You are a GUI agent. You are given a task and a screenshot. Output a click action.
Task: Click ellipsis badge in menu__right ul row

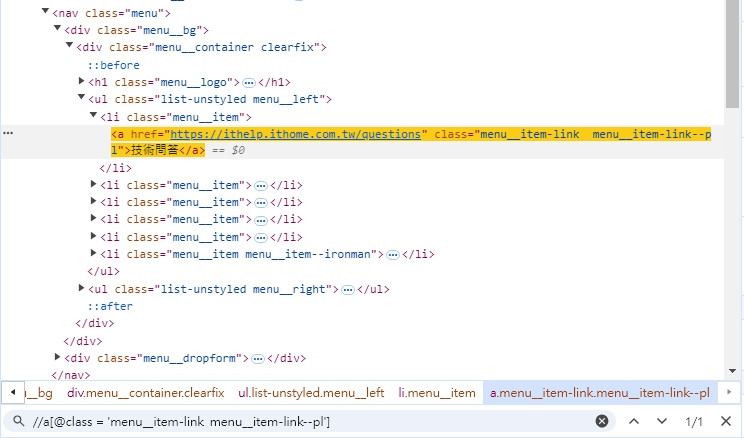[348, 290]
